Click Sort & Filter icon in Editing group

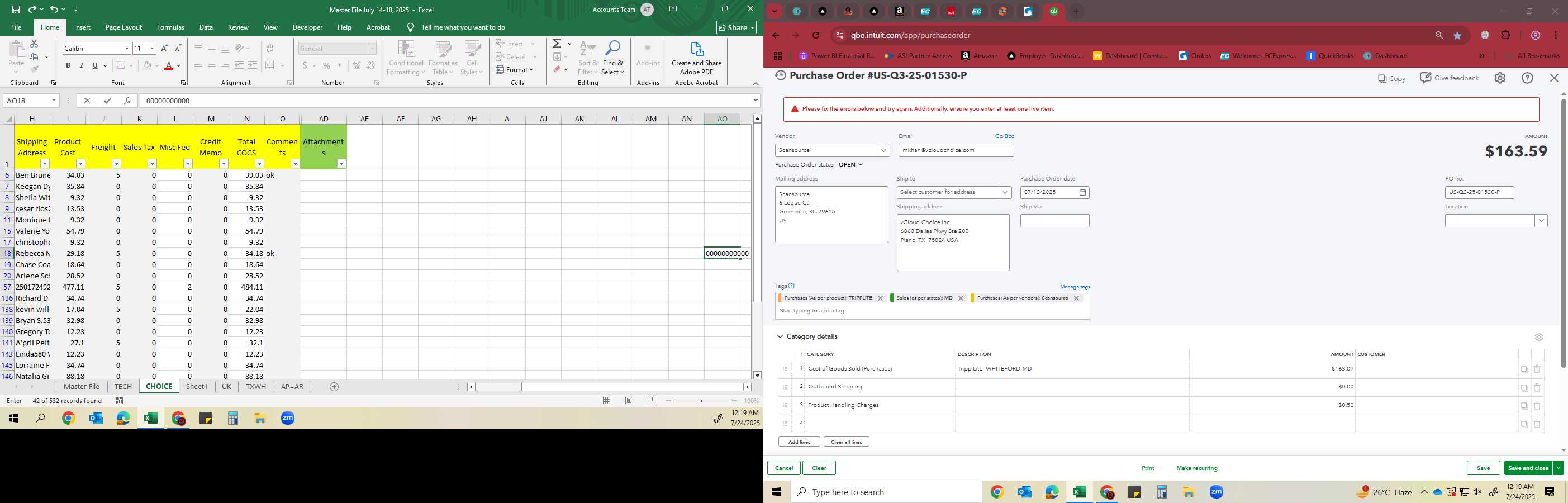click(x=588, y=58)
